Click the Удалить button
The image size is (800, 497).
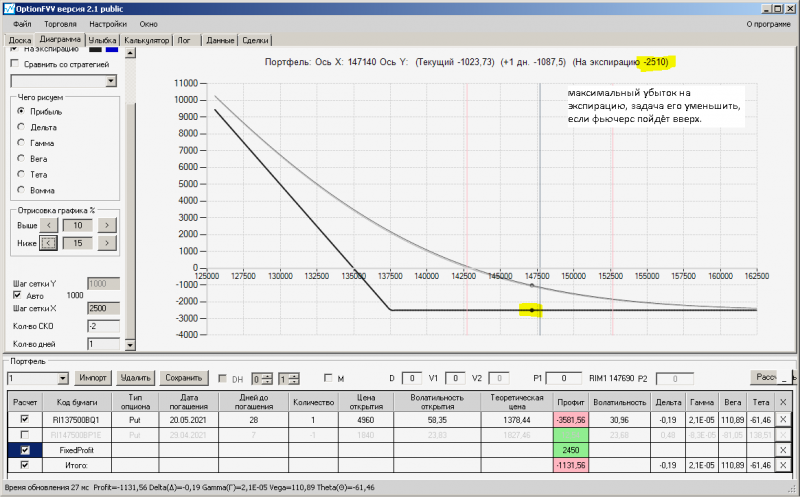136,378
